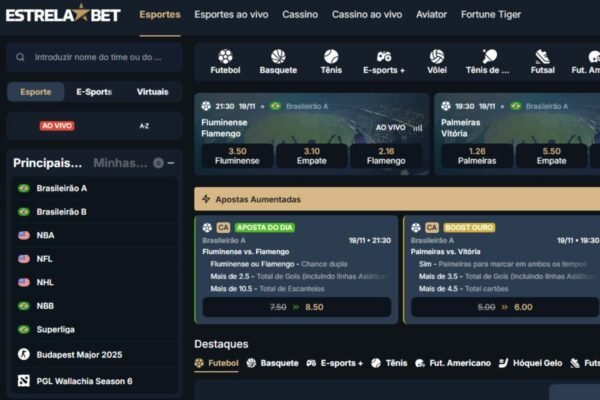Bet 5.50 on Empate for Palmeiras match
The image size is (600, 400).
coord(551,156)
